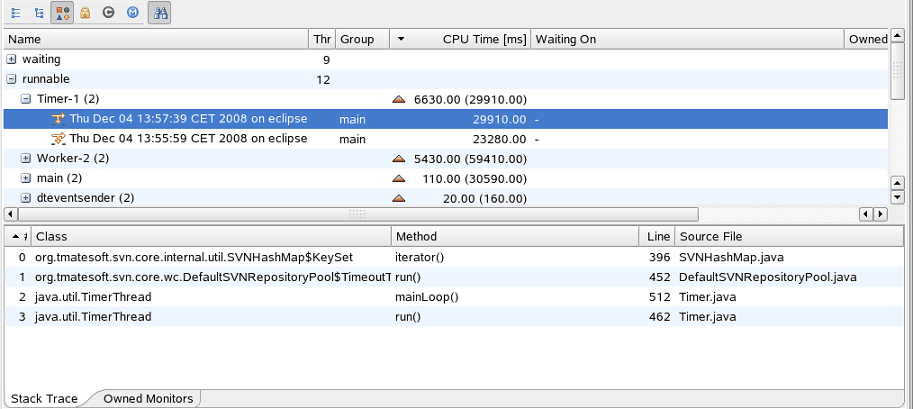Click the padlock monitors toolbar icon
Image resolution: width=913 pixels, height=409 pixels.
(x=85, y=12)
